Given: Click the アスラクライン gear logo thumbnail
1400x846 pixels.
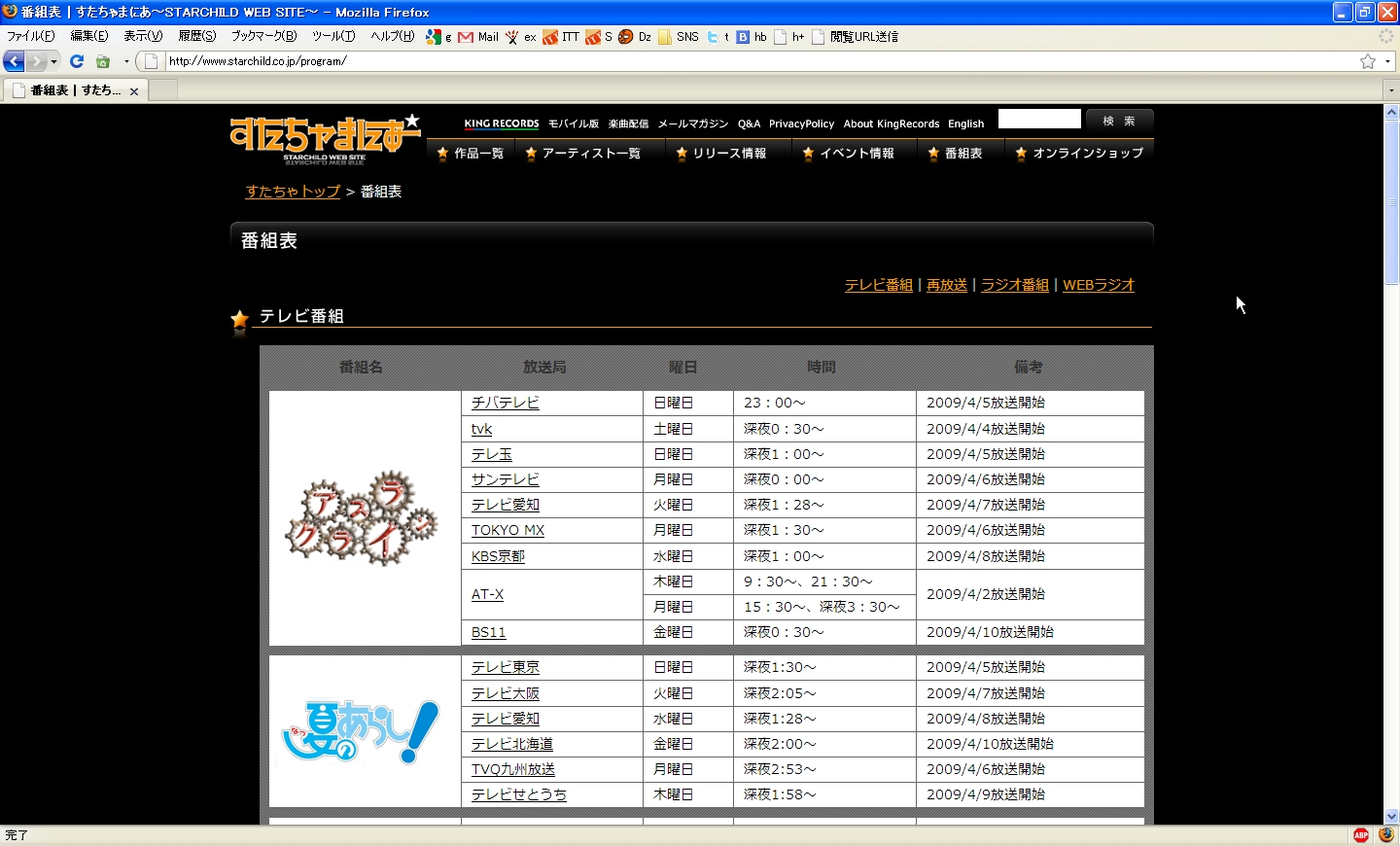Looking at the screenshot, I should (362, 518).
